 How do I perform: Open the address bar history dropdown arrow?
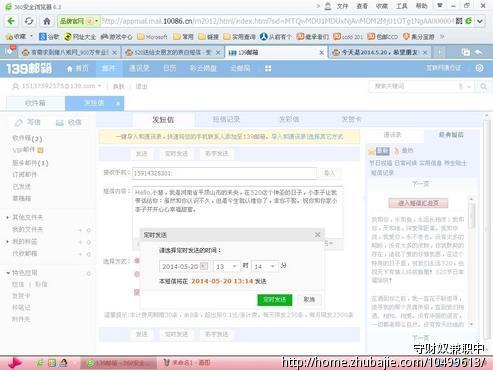[479, 21]
